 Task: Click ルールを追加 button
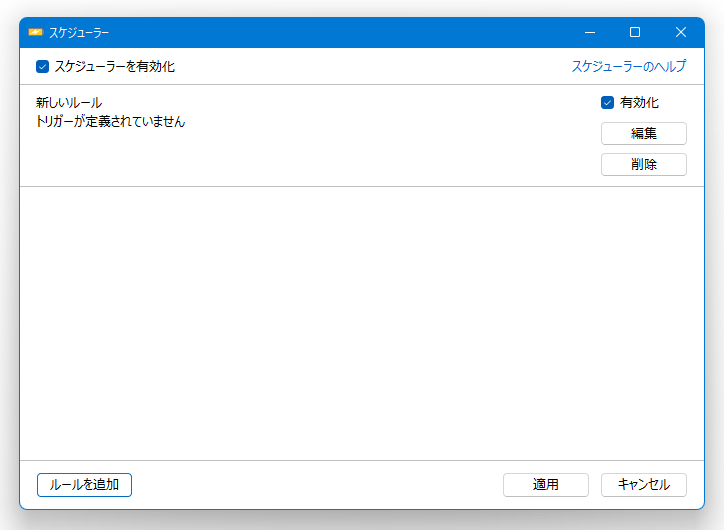tap(84, 485)
